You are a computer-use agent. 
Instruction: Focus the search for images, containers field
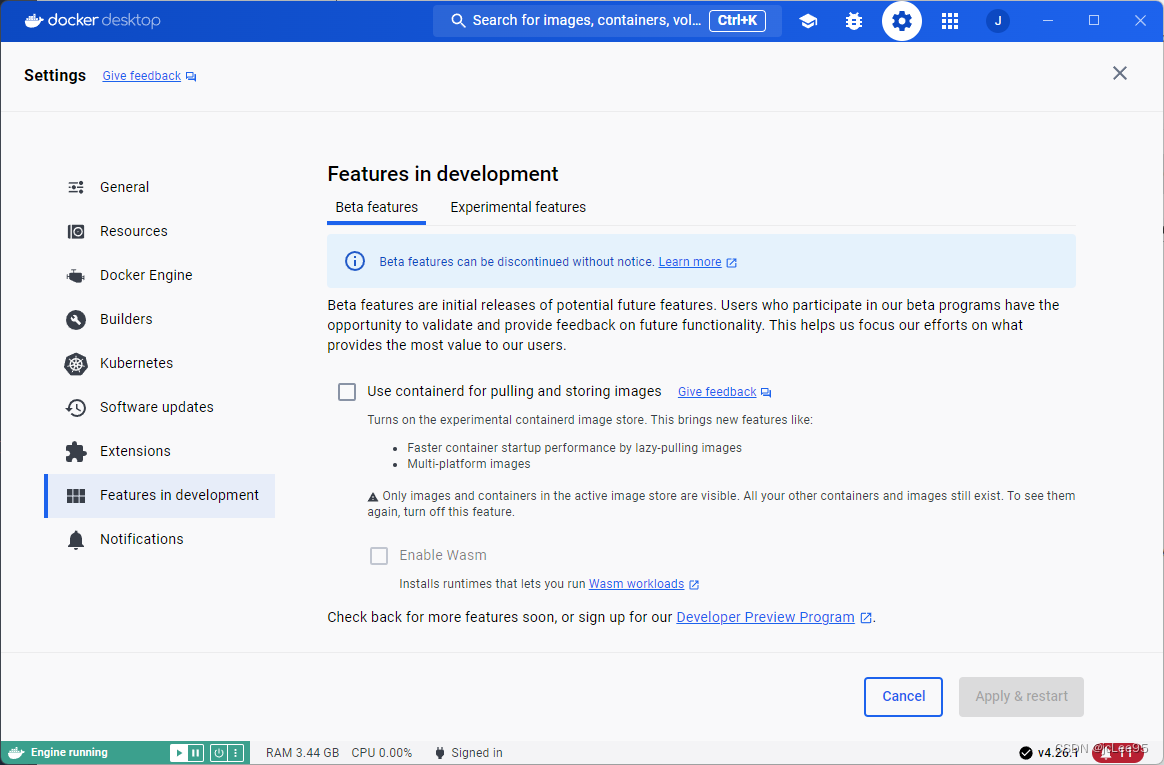[607, 20]
